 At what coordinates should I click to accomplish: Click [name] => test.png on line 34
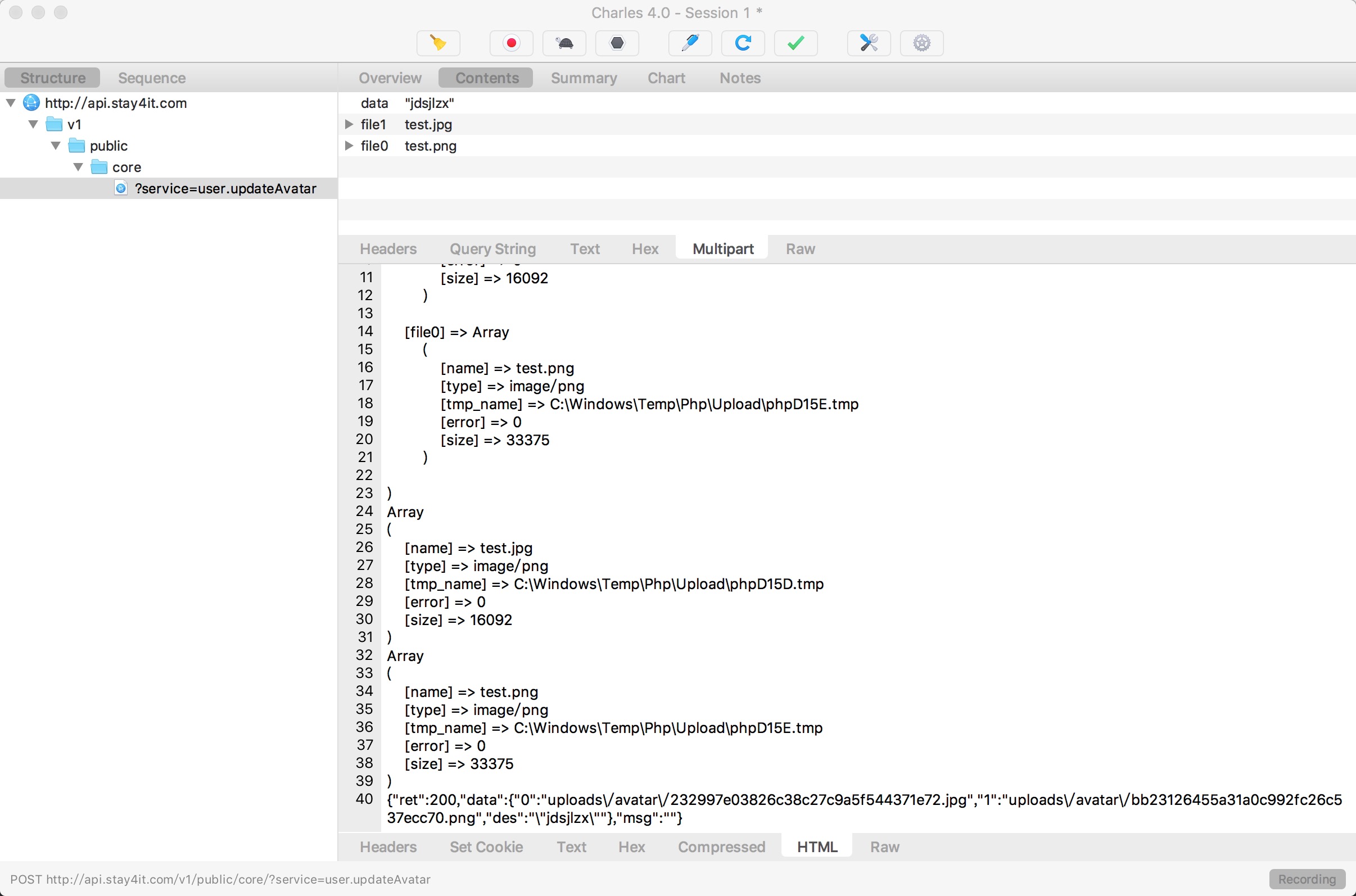[472, 692]
